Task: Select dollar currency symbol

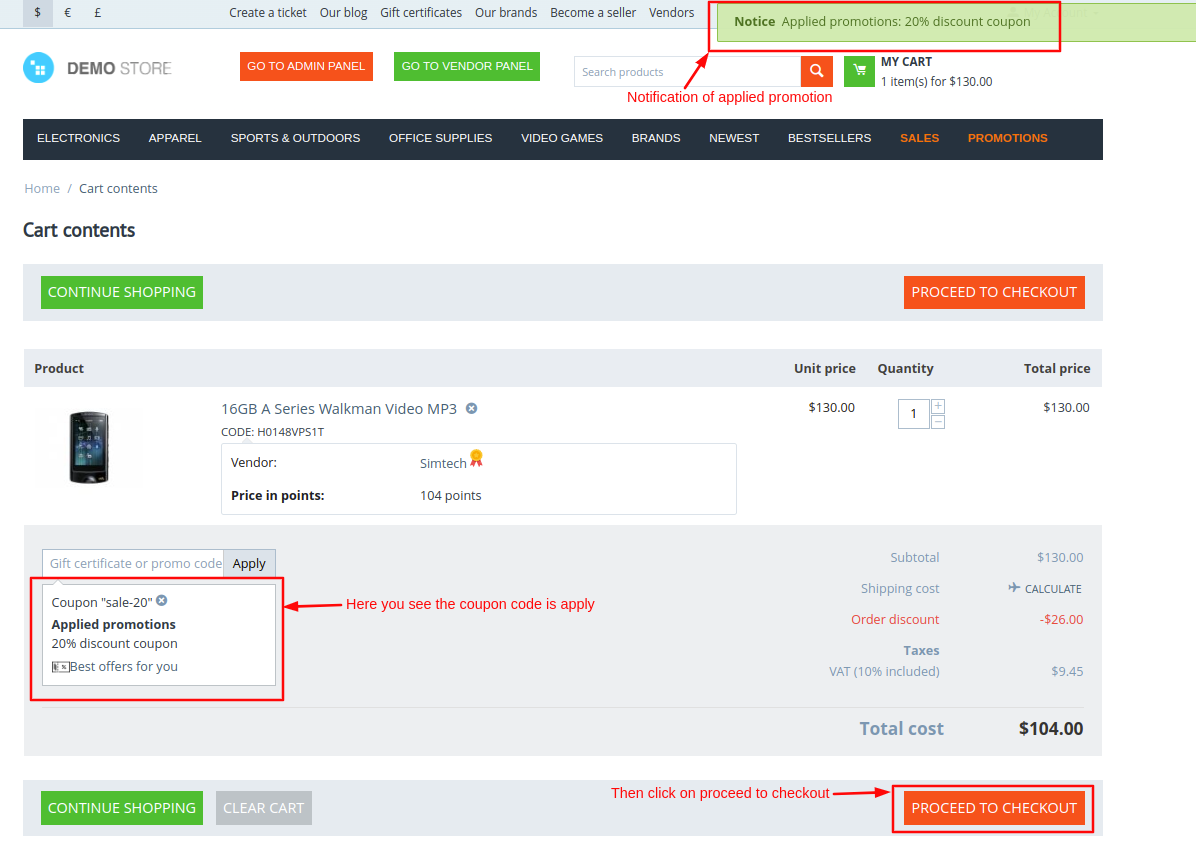Action: coord(38,13)
